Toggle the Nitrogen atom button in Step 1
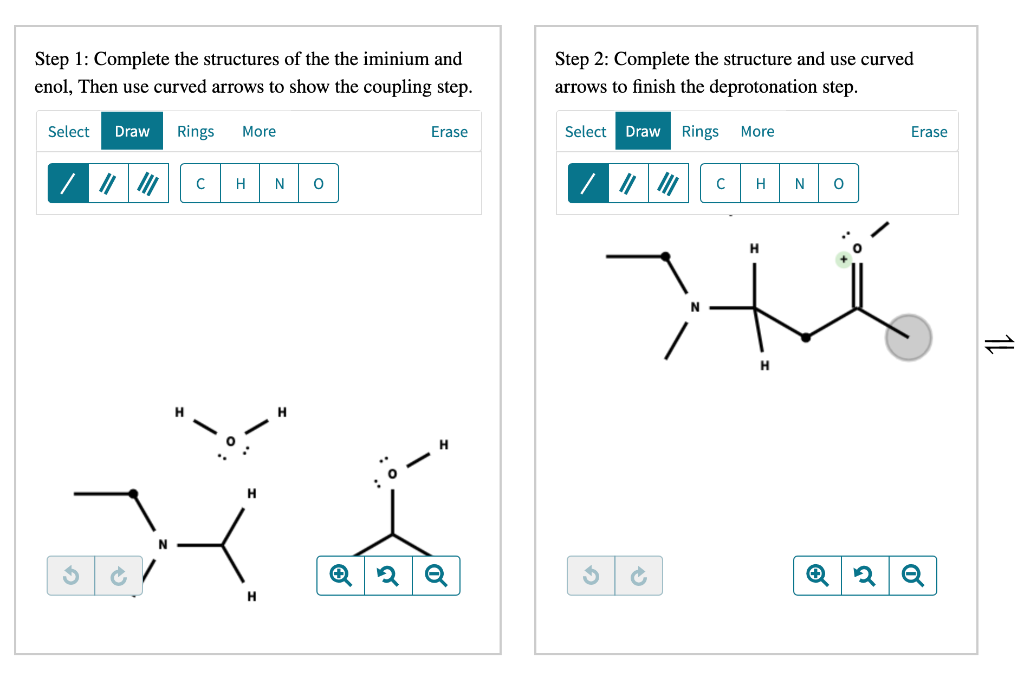The height and width of the screenshot is (684, 1024). (x=279, y=183)
